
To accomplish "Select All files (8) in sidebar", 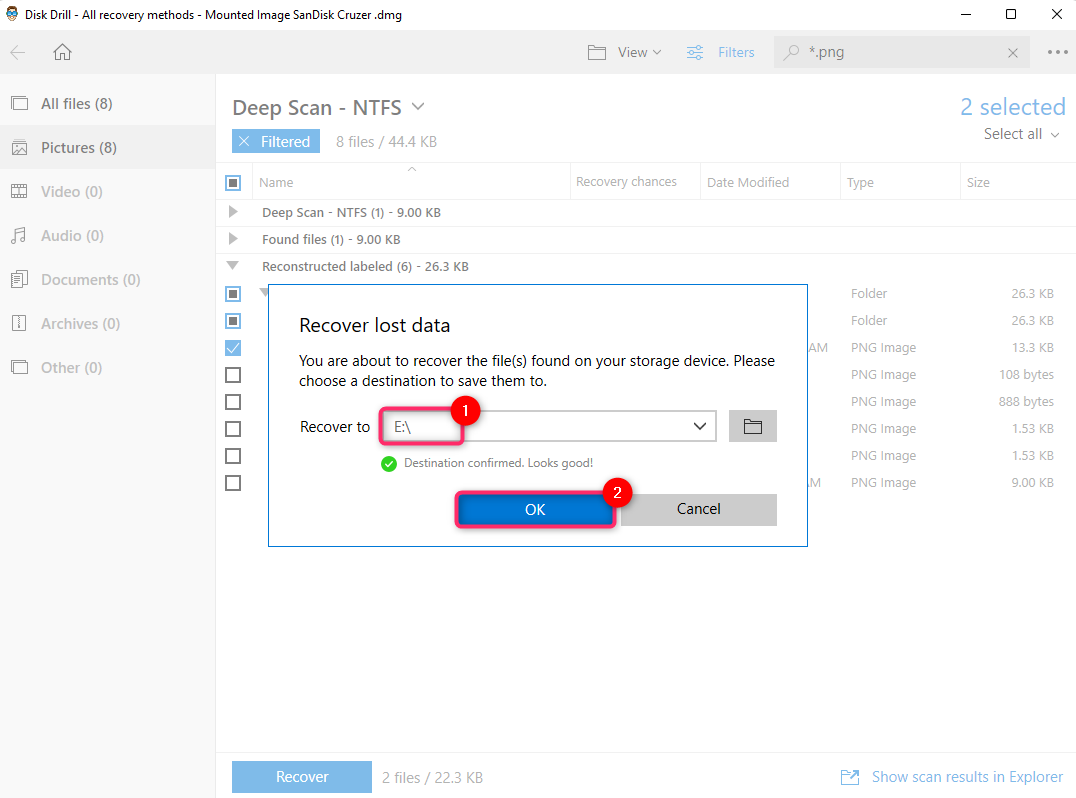I will 108,104.
